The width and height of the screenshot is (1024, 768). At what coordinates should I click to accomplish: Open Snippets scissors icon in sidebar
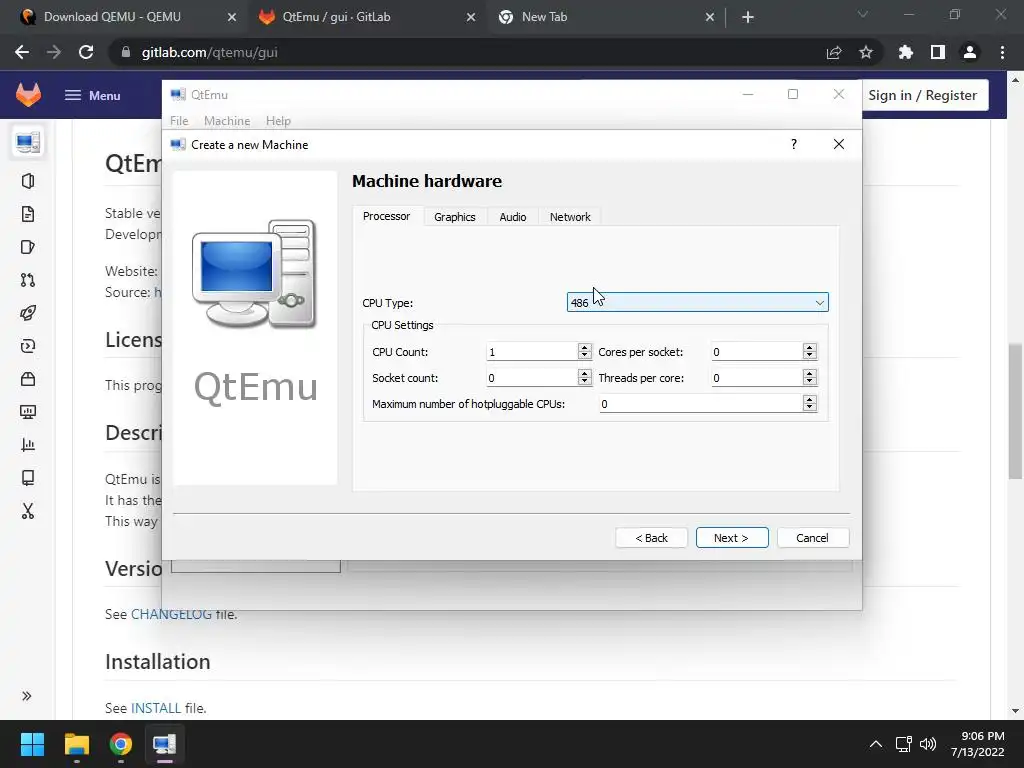click(28, 511)
